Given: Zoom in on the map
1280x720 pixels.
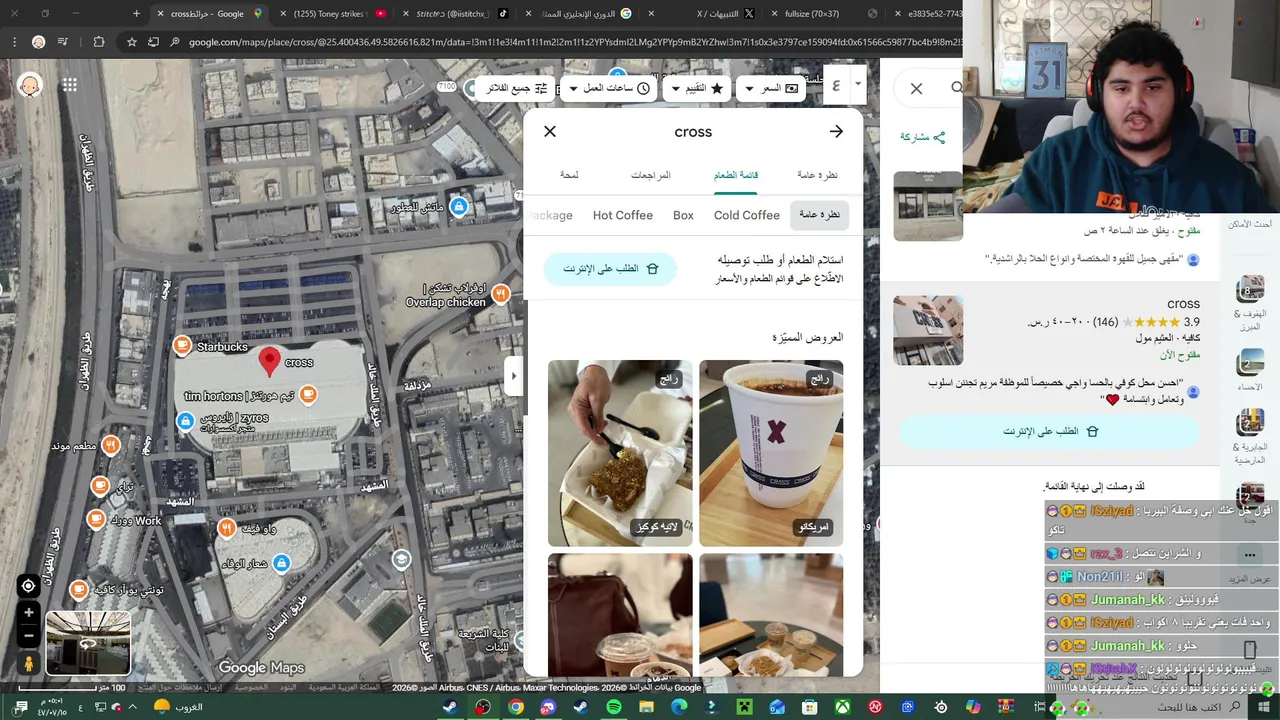Looking at the screenshot, I should coord(28,613).
